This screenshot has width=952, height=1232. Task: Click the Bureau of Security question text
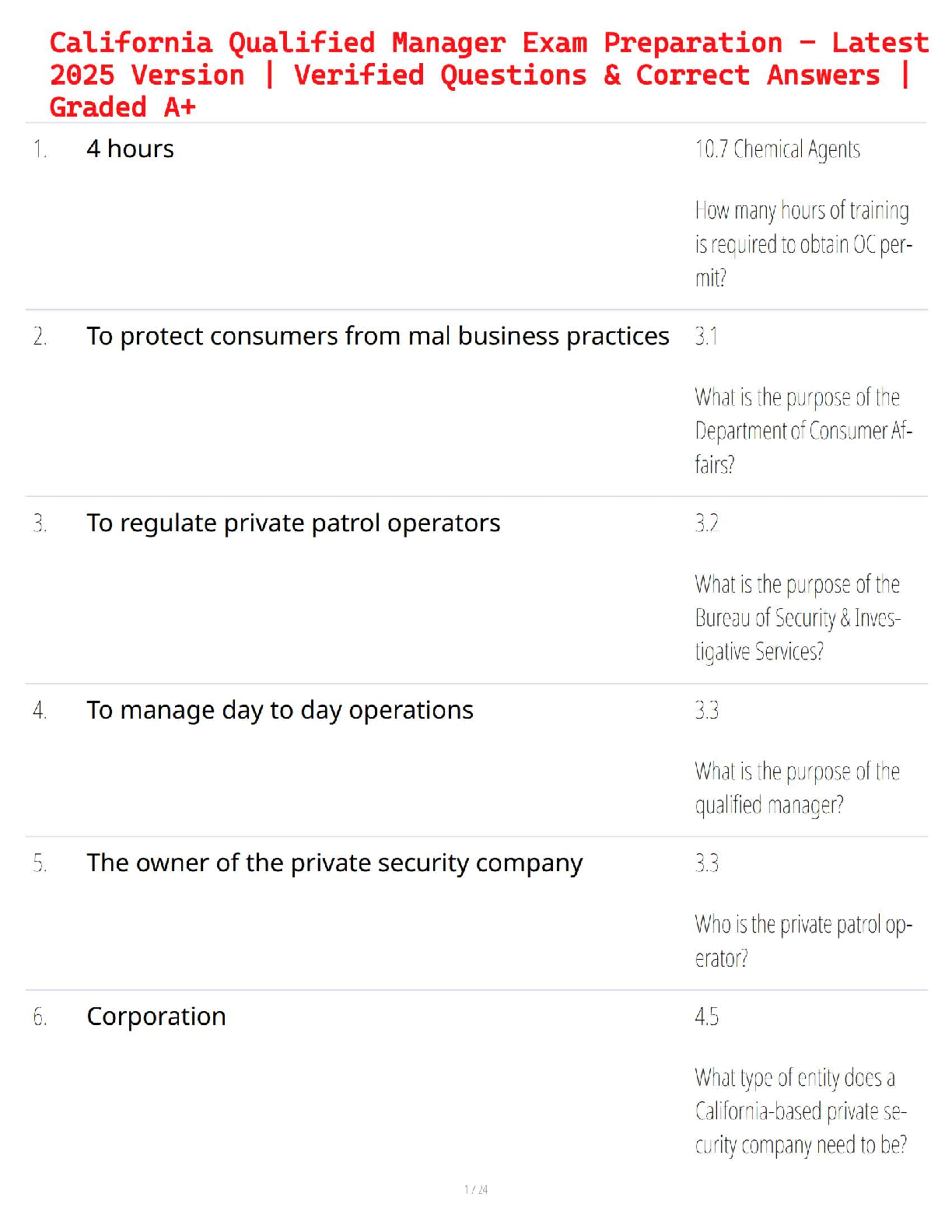(x=797, y=618)
